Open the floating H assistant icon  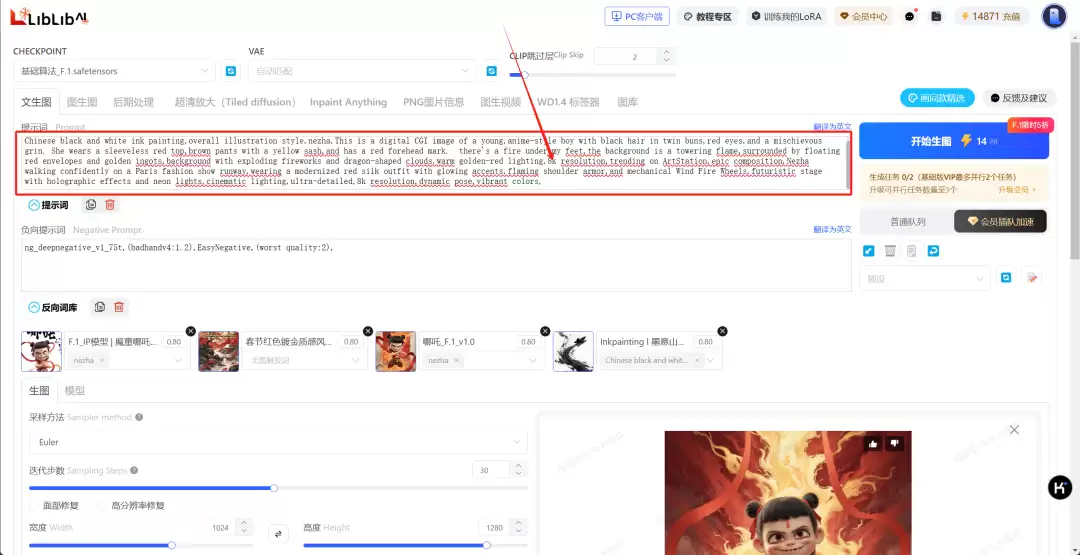(x=1059, y=488)
